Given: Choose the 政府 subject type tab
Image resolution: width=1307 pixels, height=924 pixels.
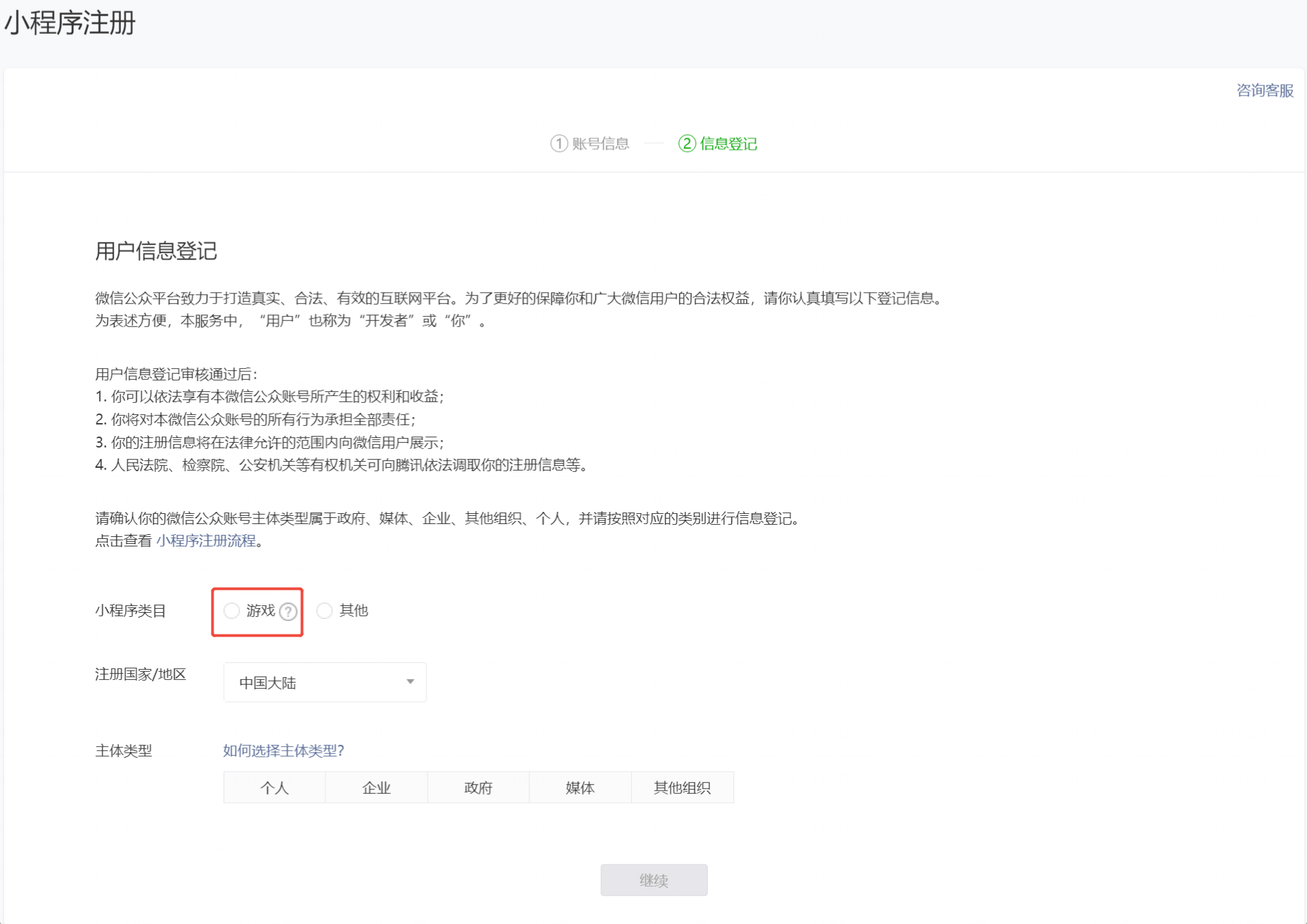Looking at the screenshot, I should coord(478,788).
